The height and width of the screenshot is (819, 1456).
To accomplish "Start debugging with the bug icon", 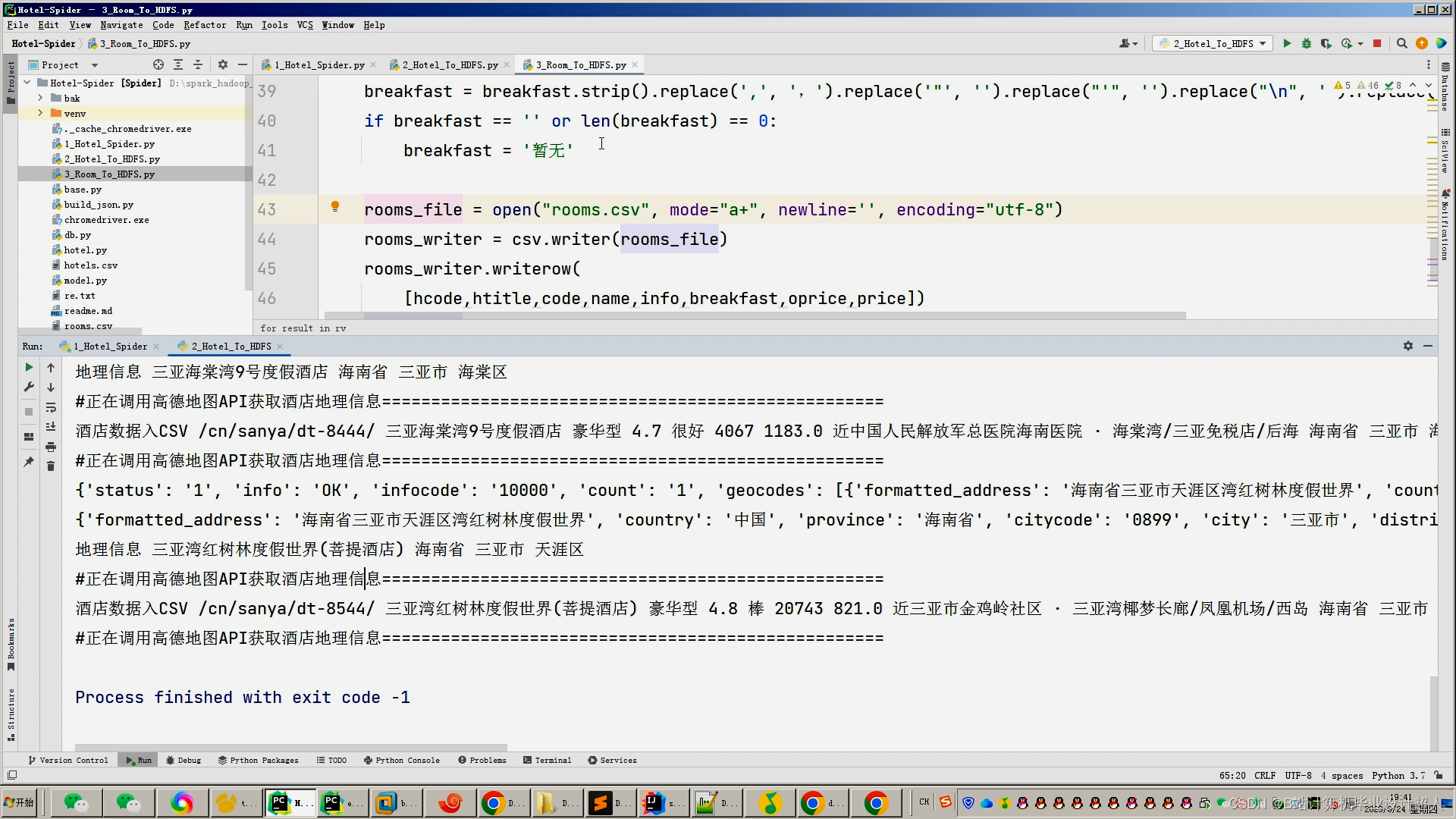I will point(1306,43).
